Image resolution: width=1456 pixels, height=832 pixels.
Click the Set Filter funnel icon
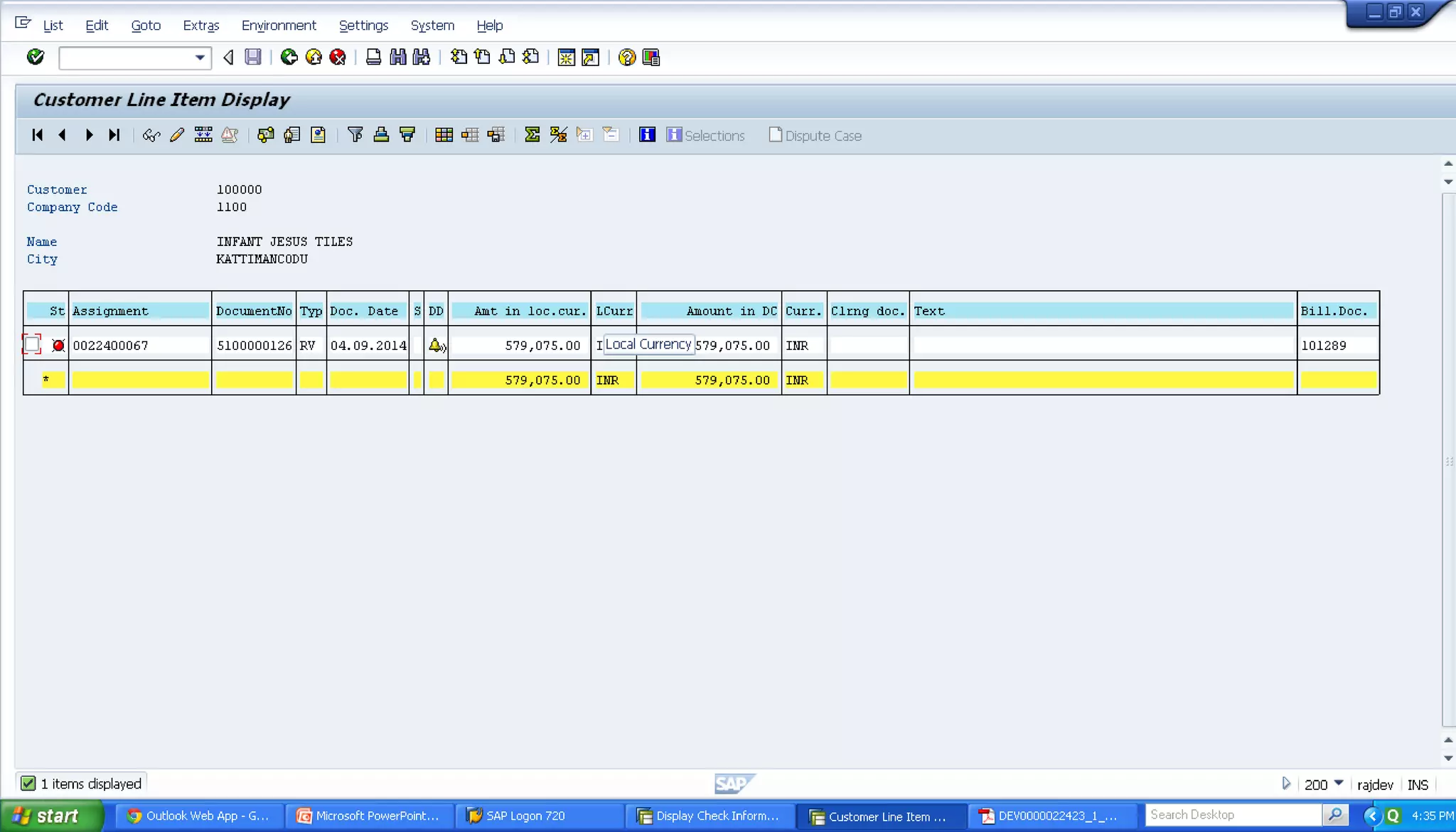pyautogui.click(x=355, y=135)
